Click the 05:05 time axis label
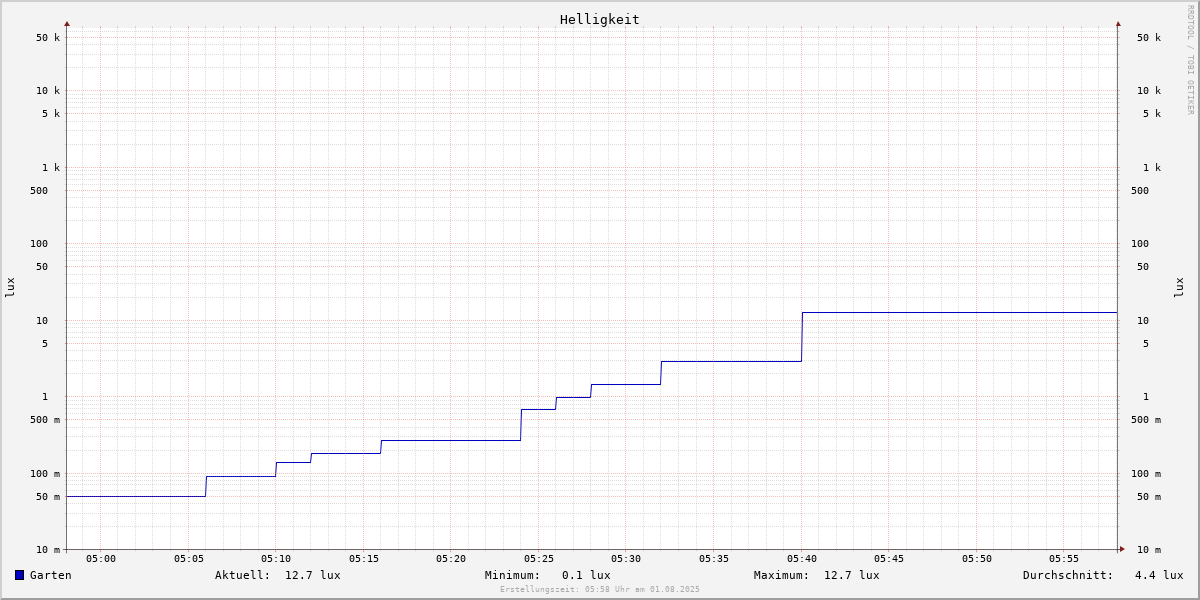The height and width of the screenshot is (600, 1200). click(189, 558)
